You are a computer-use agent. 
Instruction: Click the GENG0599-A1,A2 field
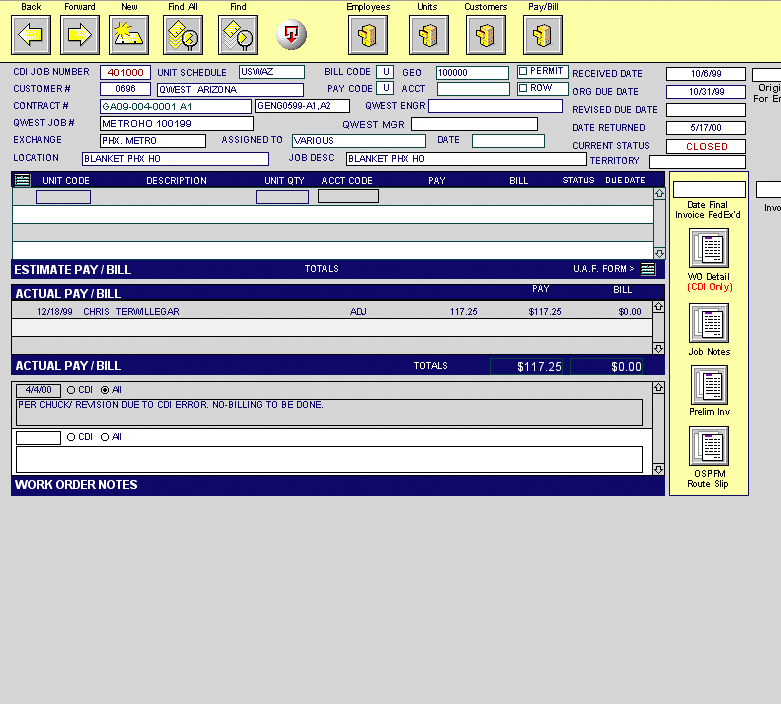[302, 106]
